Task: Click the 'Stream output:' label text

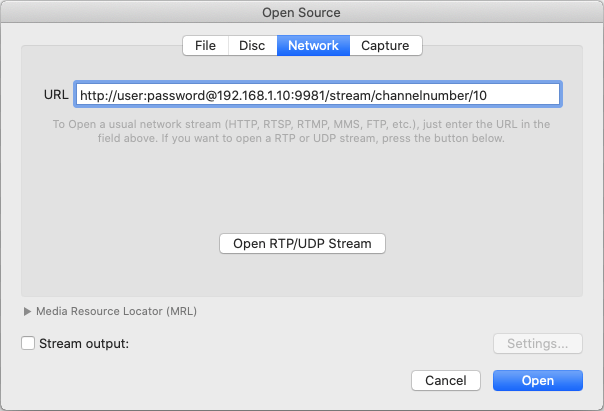Action: [x=84, y=344]
